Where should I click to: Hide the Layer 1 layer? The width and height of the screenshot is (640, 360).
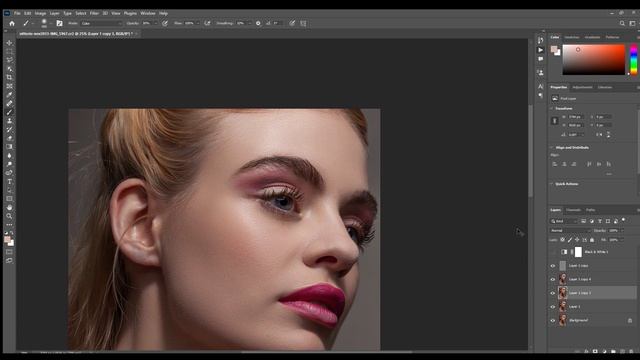pos(553,307)
